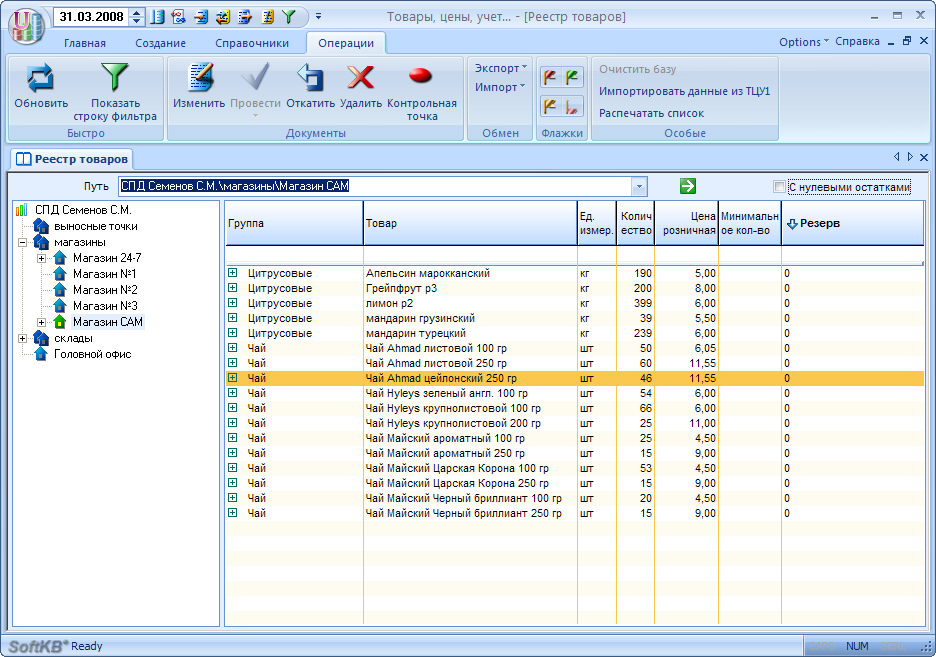Enable the С нулевыми остатками checkbox
This screenshot has width=936, height=657.
[779, 187]
